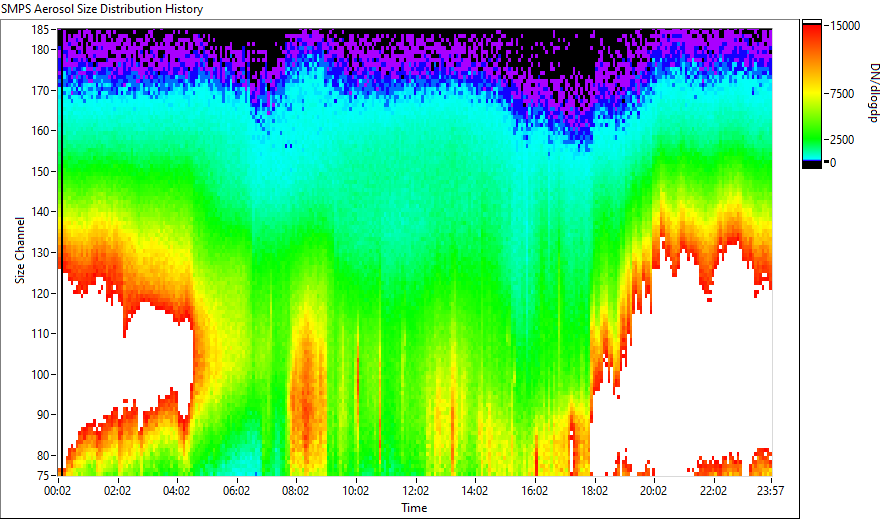Click the 80 y-axis tick label

(42, 455)
